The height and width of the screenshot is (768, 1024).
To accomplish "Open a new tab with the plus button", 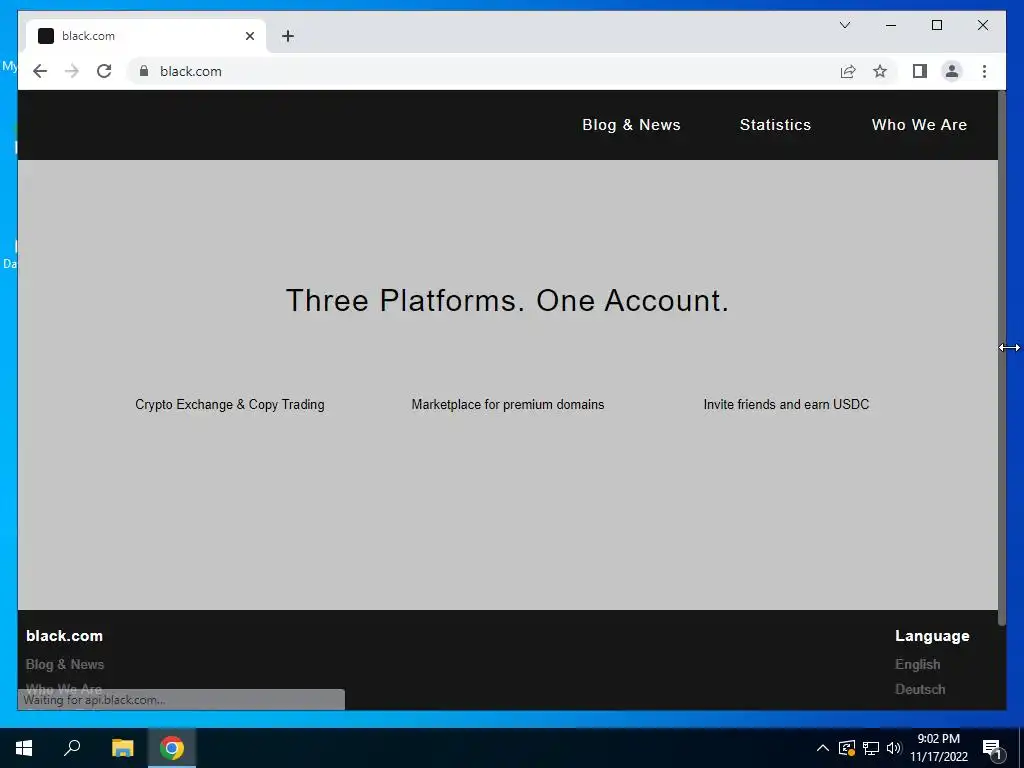I will click(288, 36).
